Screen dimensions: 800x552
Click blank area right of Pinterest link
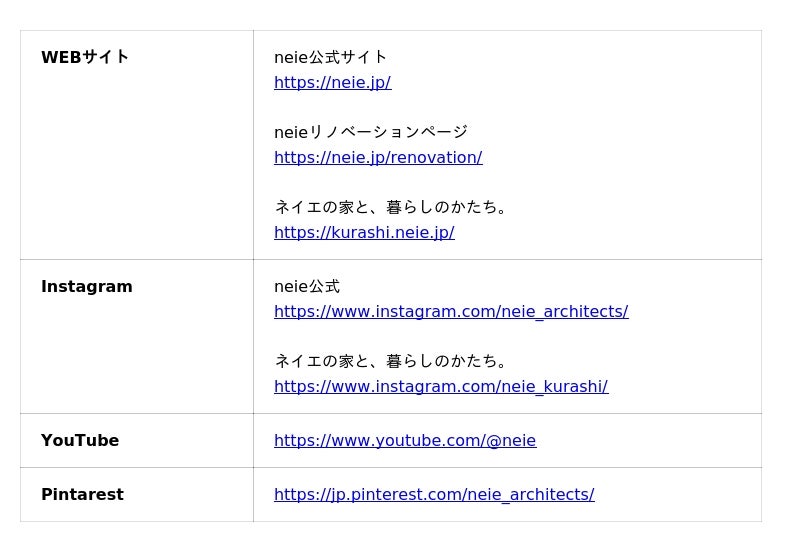coord(680,495)
